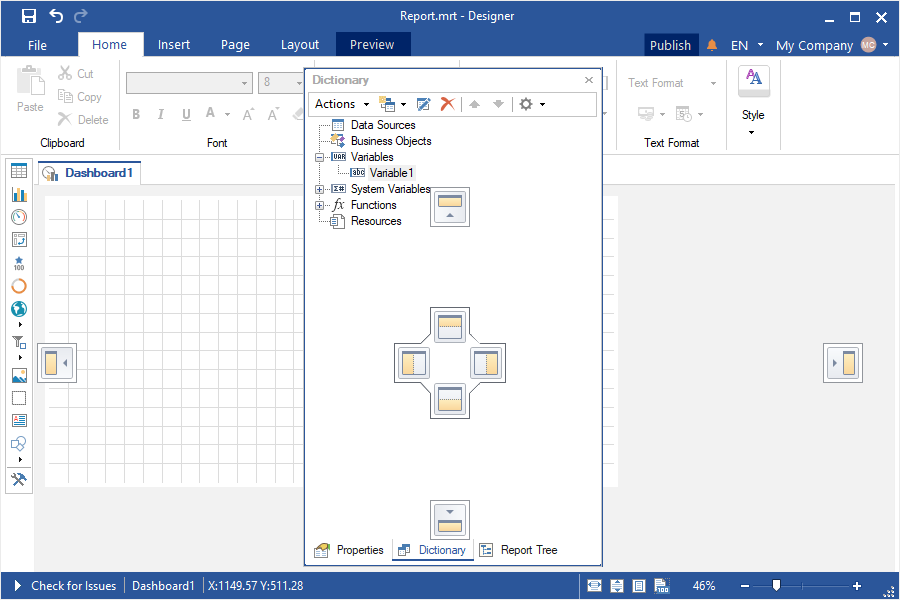
Task: Collapse the Variables tree node
Action: pos(319,157)
